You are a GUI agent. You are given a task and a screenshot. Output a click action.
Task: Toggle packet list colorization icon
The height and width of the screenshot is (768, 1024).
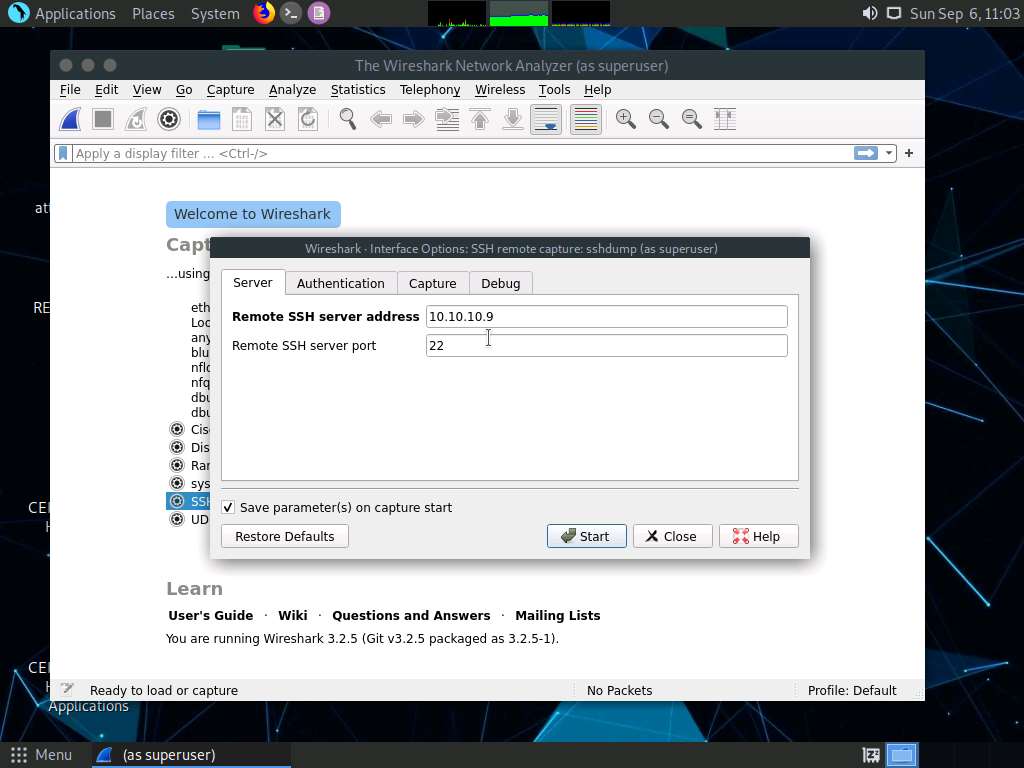[x=585, y=119]
